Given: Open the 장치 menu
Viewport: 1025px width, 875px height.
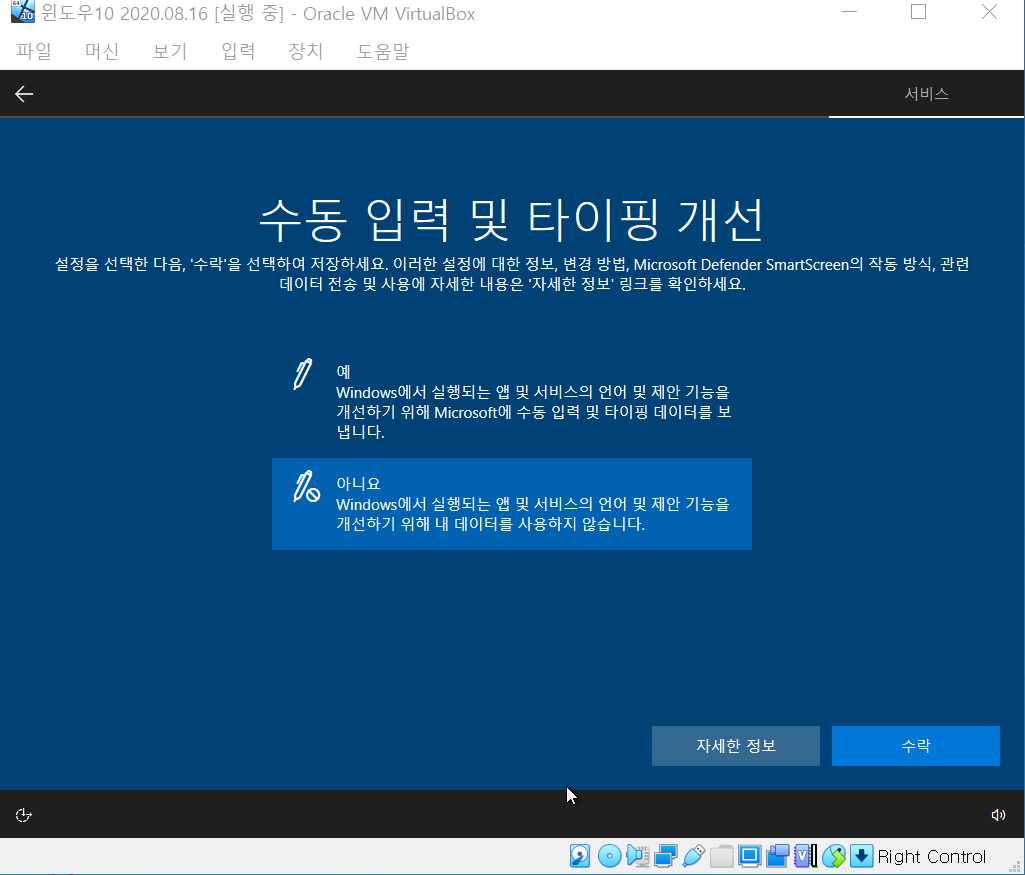Looking at the screenshot, I should coord(306,51).
